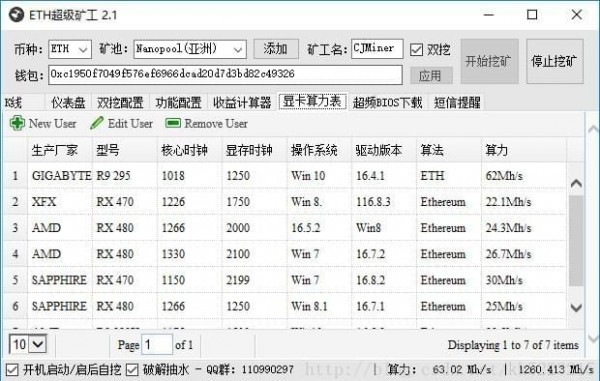Screen dimensions: 600x381
Task: Switch to the 收益计算器 tab
Action: pos(242,103)
